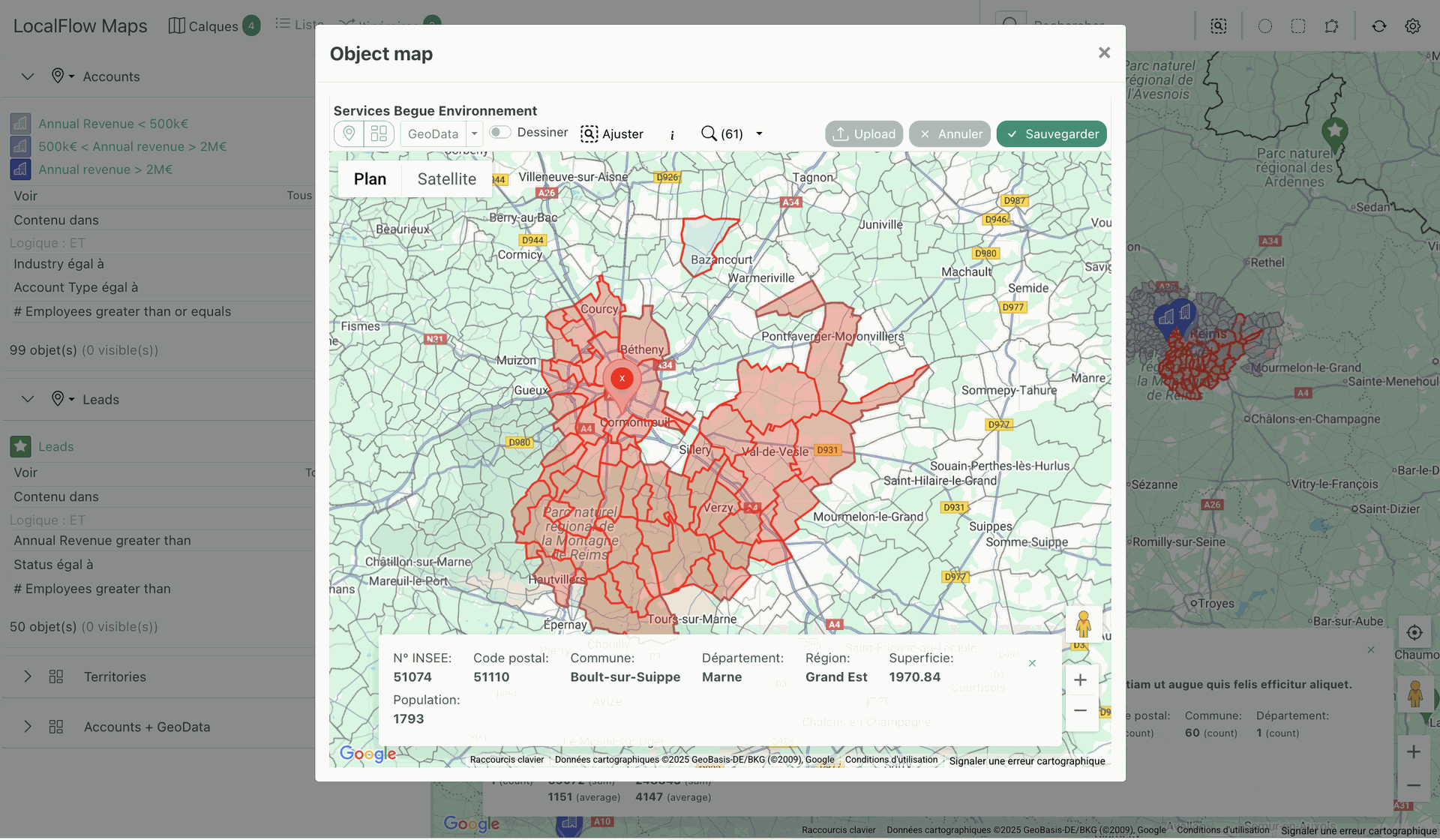
Task: Dismiss the commune info panel
Action: 1032,663
